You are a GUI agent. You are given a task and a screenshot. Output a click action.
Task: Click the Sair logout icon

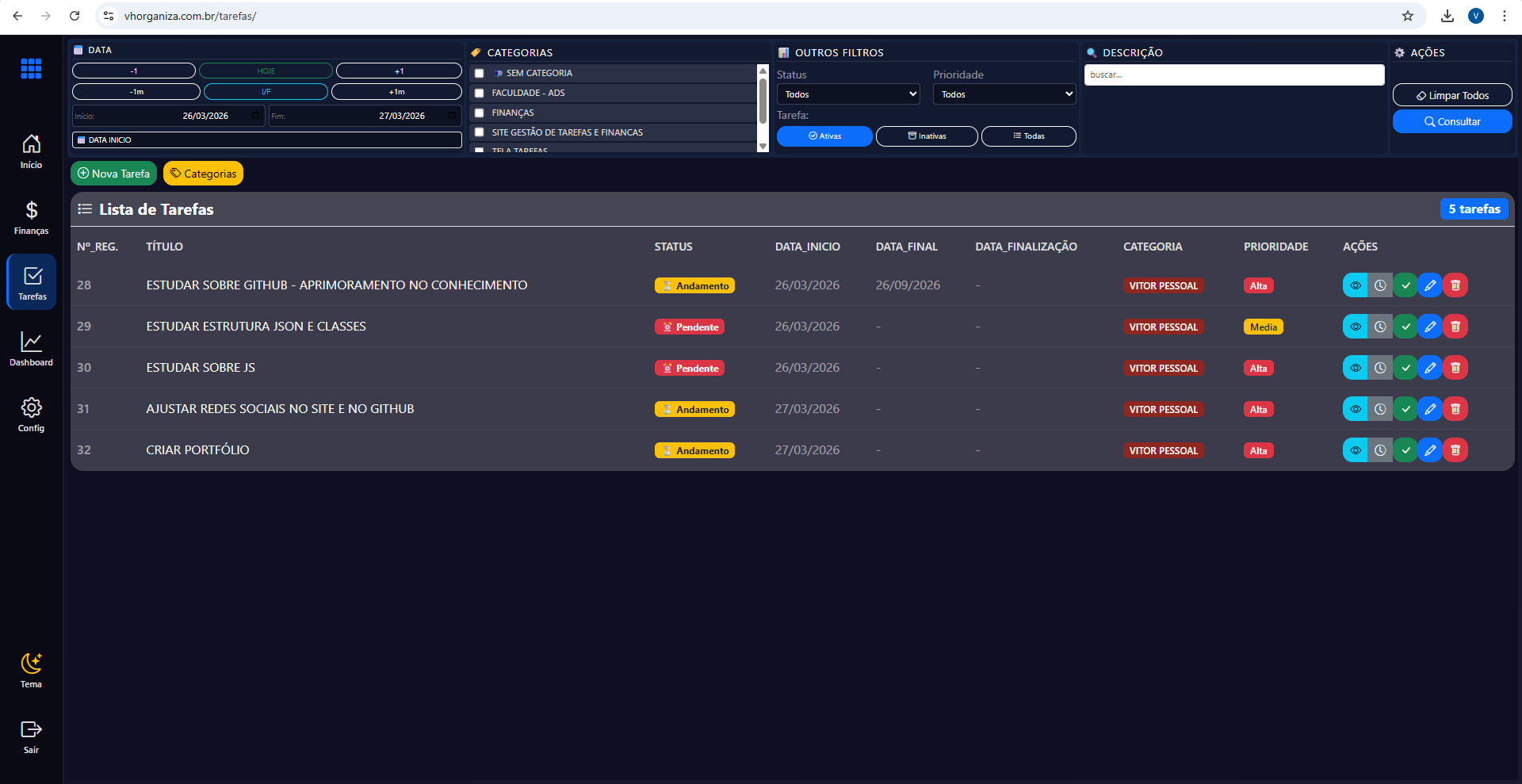coord(31,736)
